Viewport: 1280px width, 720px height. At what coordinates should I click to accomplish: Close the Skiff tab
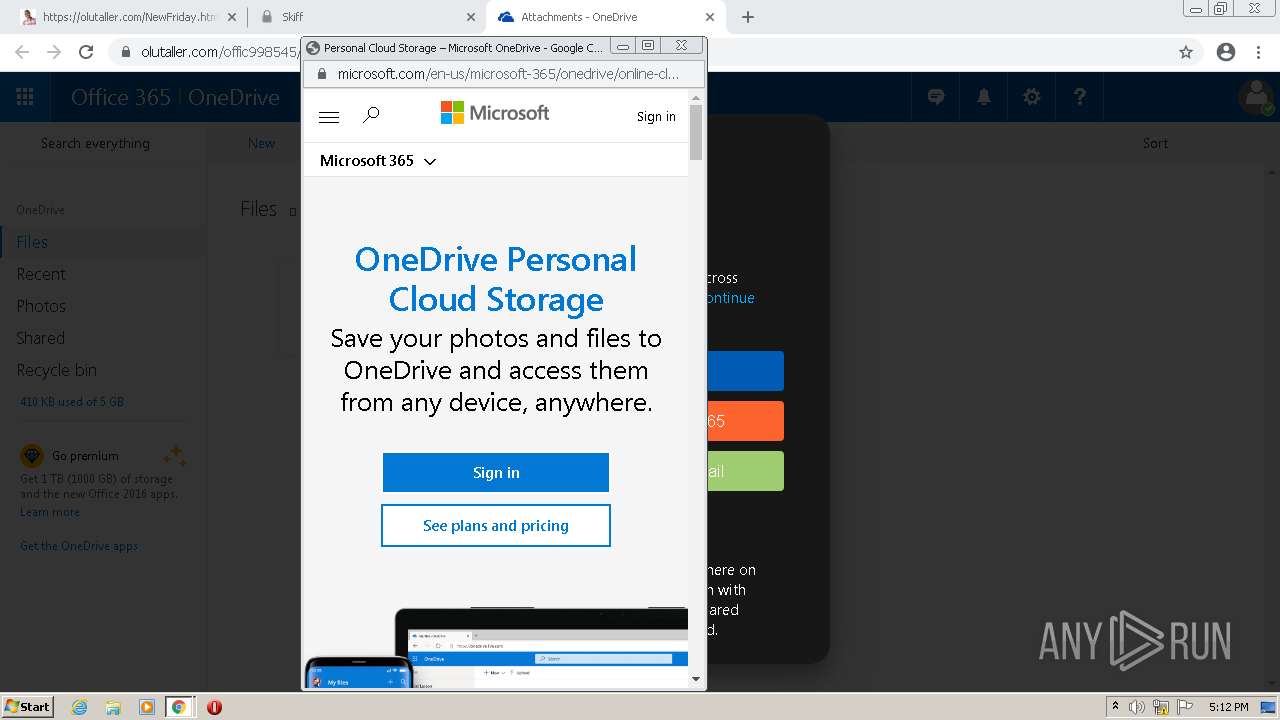tap(471, 17)
